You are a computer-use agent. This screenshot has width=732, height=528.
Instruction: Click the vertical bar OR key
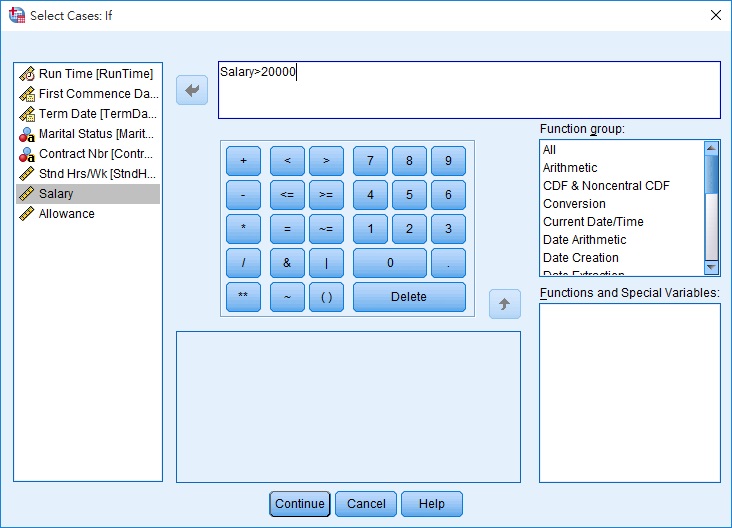326,263
